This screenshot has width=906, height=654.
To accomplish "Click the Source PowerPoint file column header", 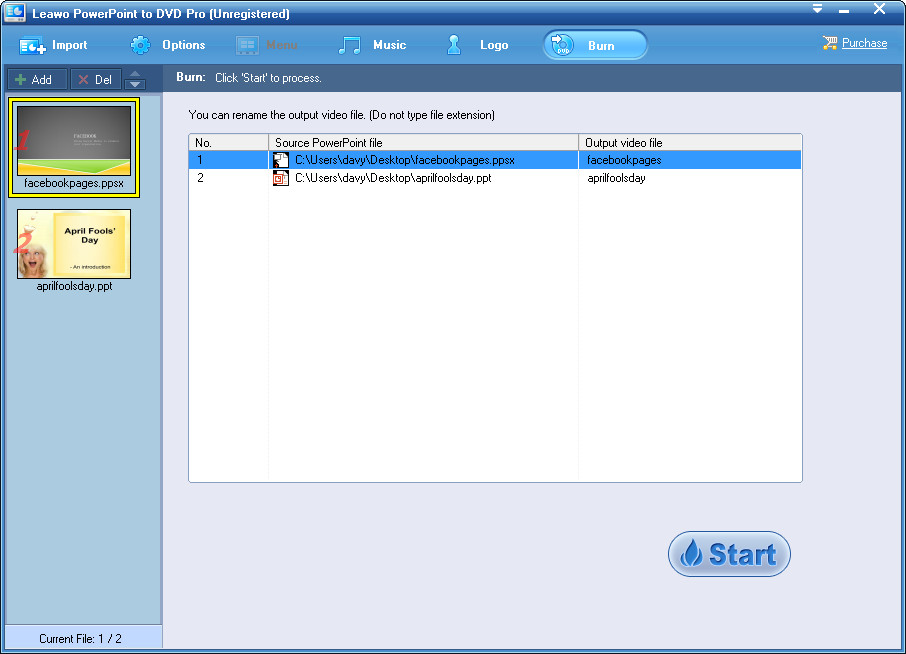I will pyautogui.click(x=423, y=142).
